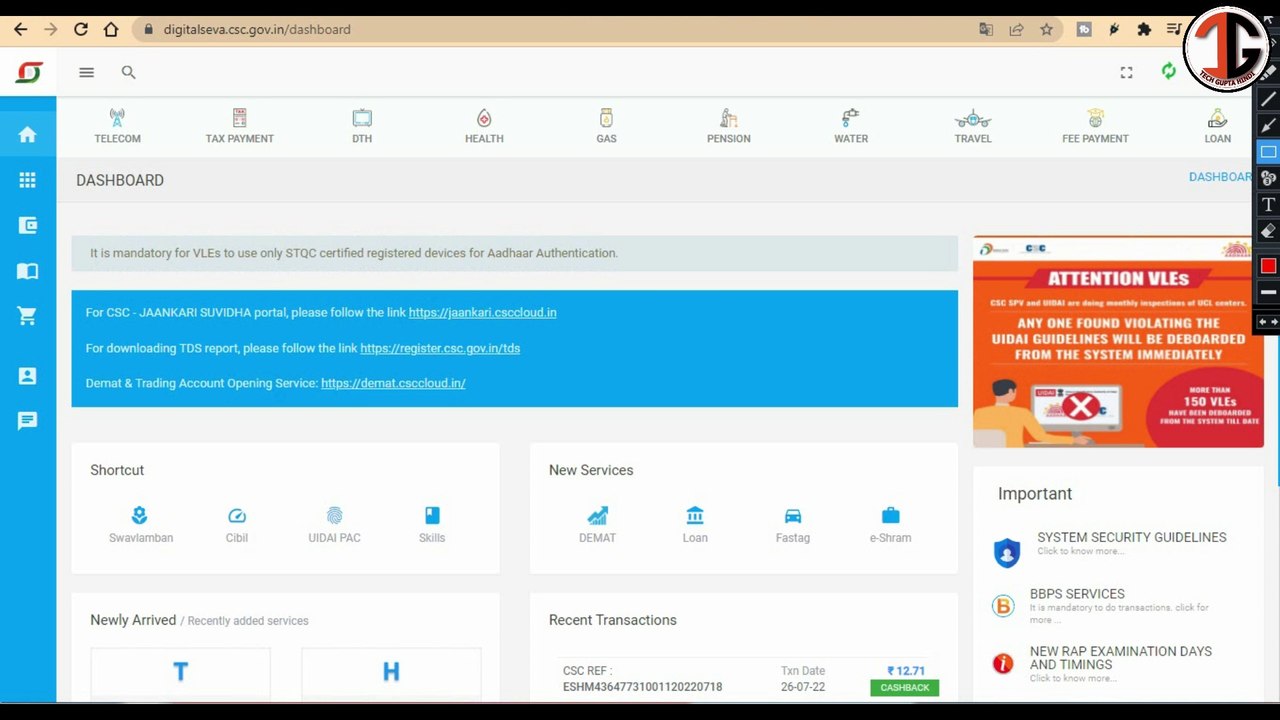Open the DEMAT new service
Viewport: 1280px width, 720px height.
click(x=597, y=524)
